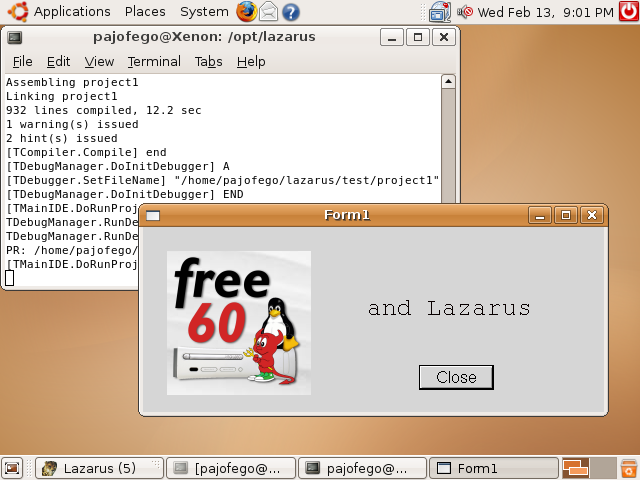Image resolution: width=640 pixels, height=480 pixels.
Task: Open the Applications menu
Action: pos(60,12)
